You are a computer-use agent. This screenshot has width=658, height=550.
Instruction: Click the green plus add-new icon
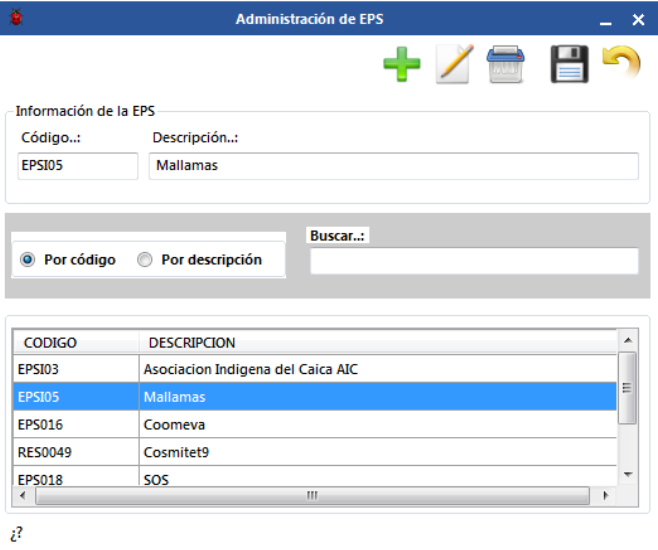tap(402, 66)
